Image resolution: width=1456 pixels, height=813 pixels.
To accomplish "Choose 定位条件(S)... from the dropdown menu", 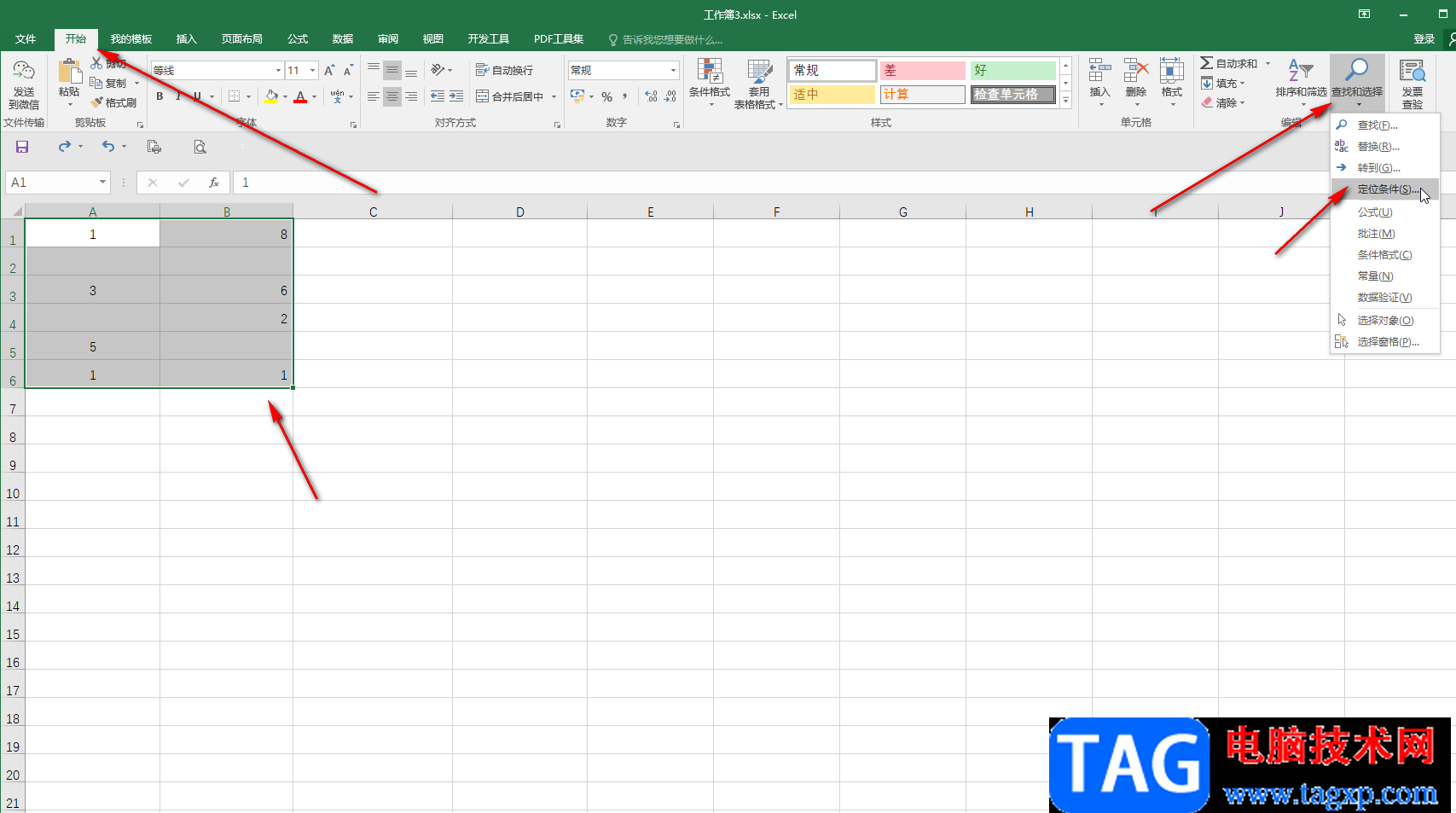I will pos(1385,189).
